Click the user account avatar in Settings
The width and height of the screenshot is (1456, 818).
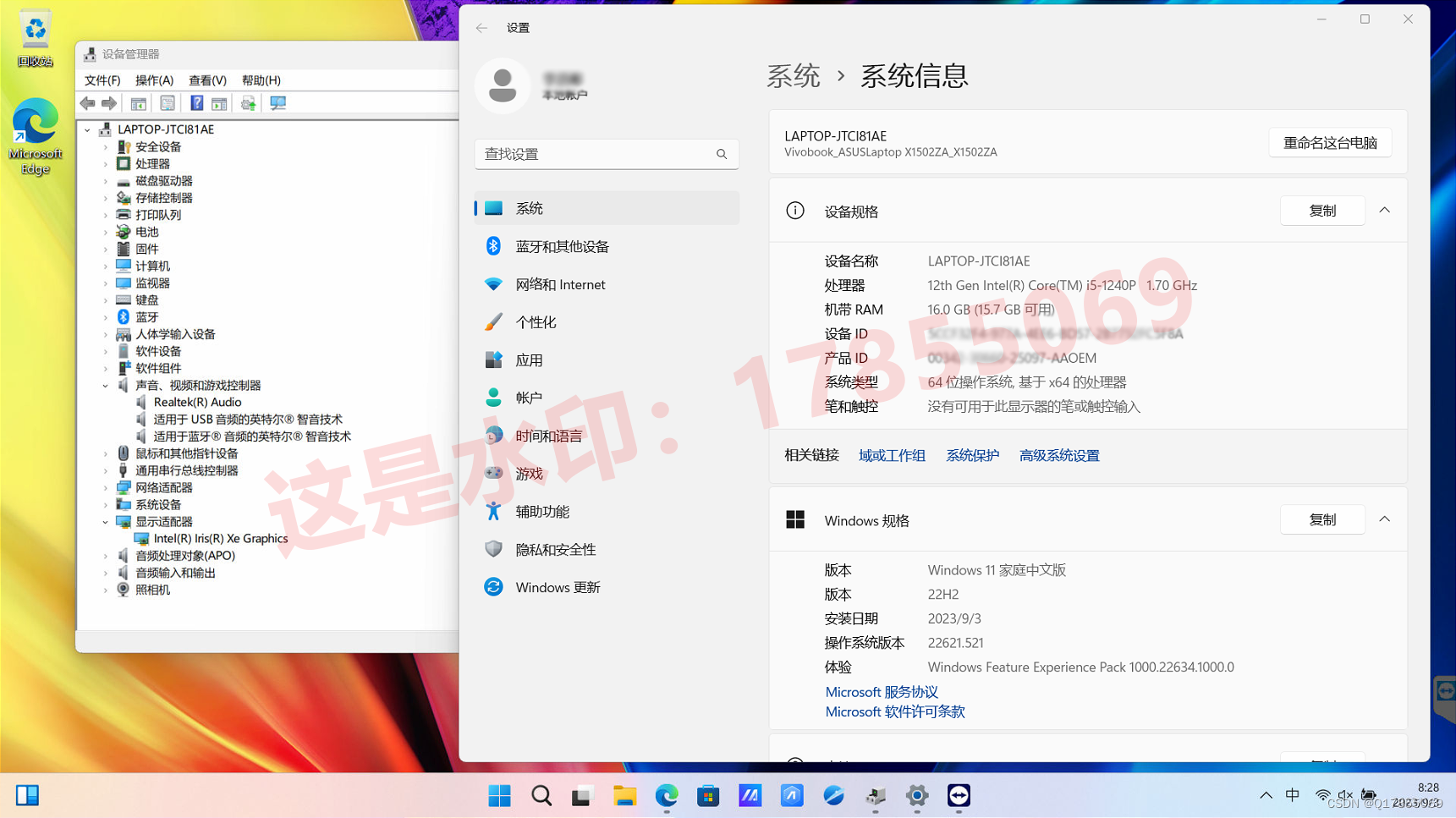coord(503,85)
